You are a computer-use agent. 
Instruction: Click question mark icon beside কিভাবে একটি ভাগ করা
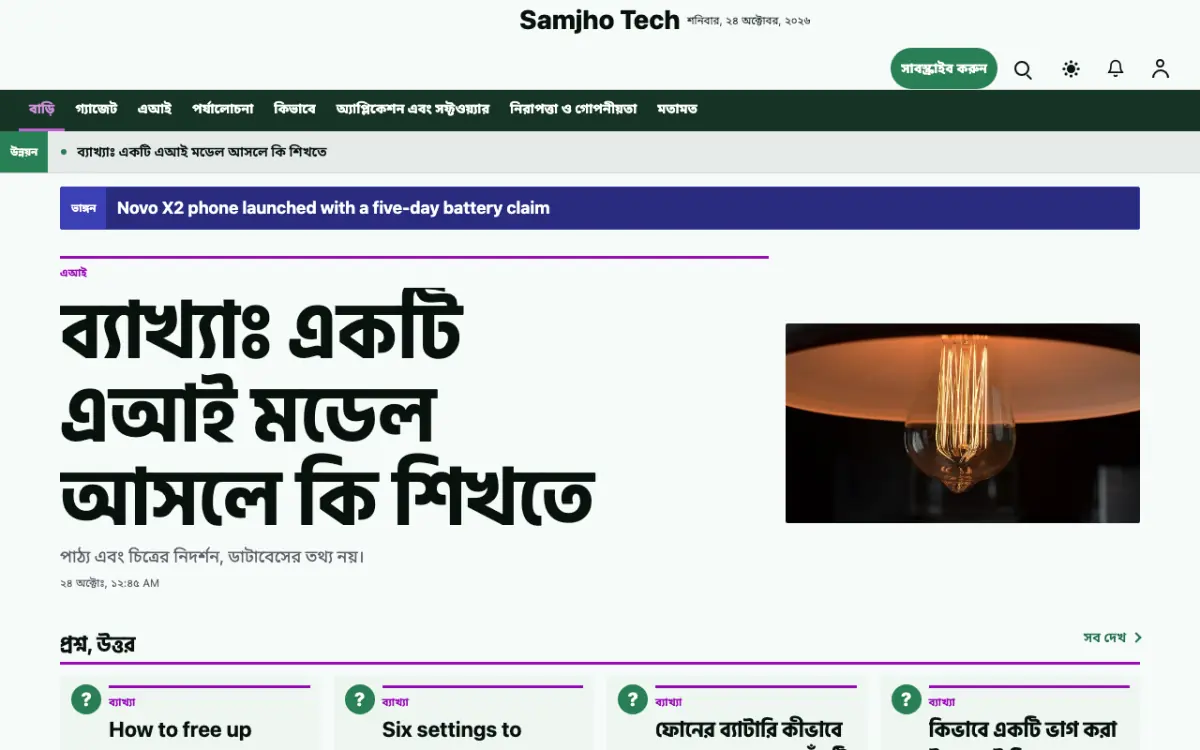click(x=906, y=699)
